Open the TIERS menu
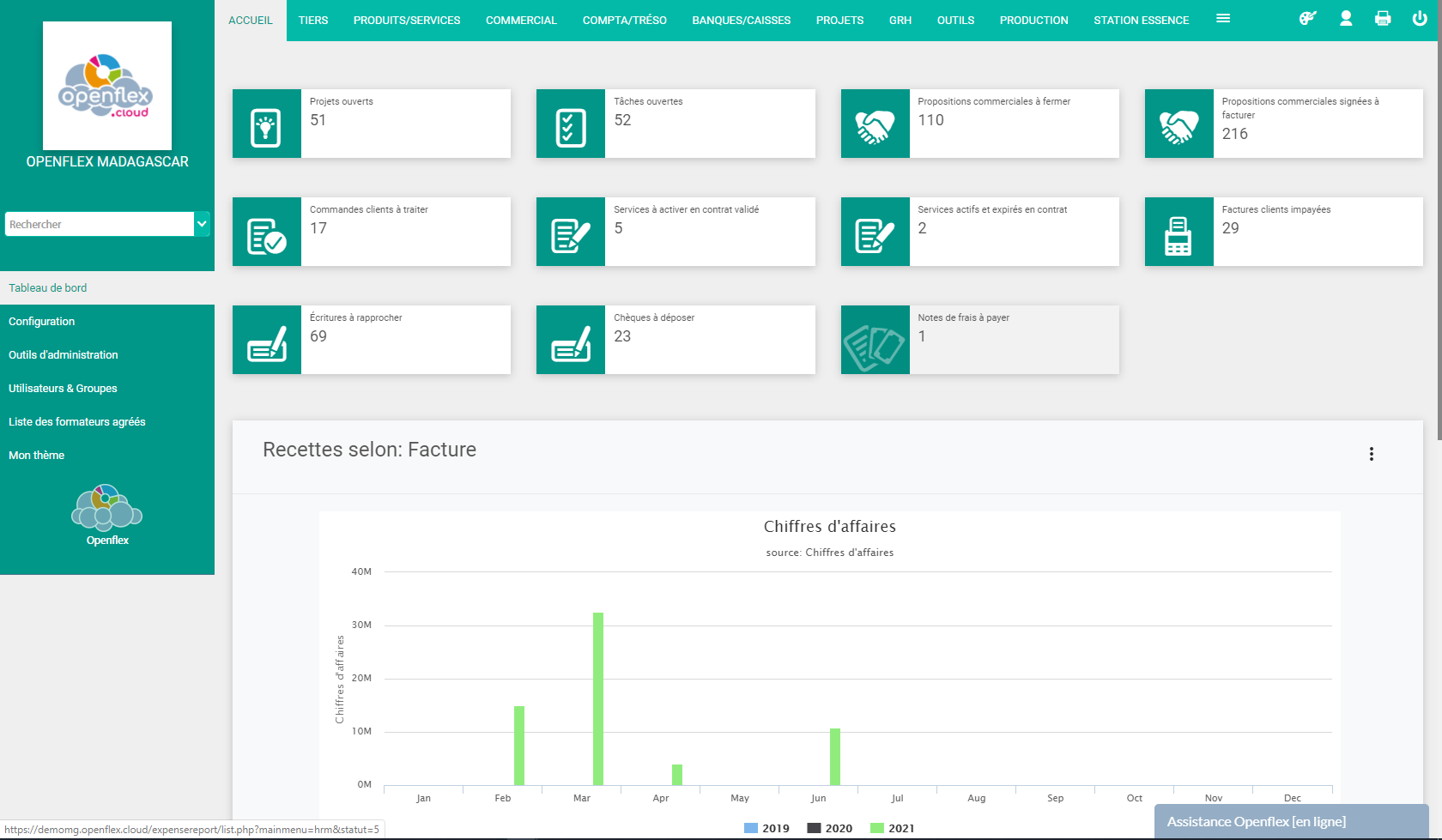1442x840 pixels. point(313,21)
